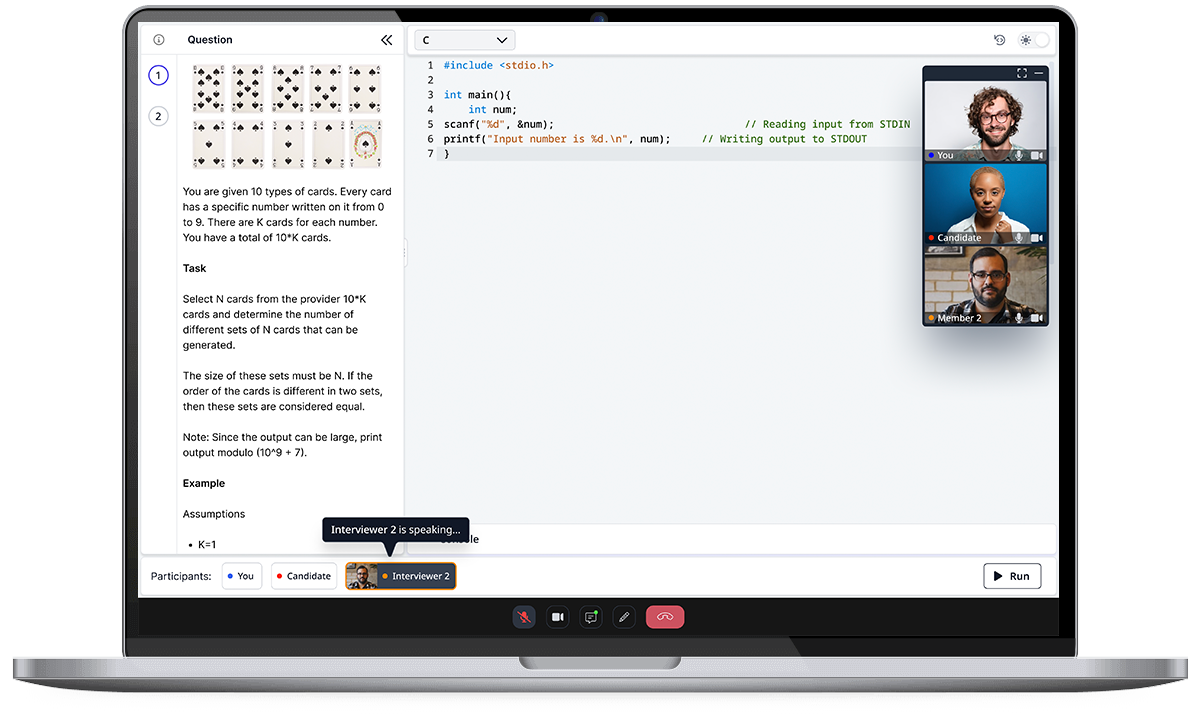Click the panel splitter chevron between question and editor
1200x714 pixels.
404,253
